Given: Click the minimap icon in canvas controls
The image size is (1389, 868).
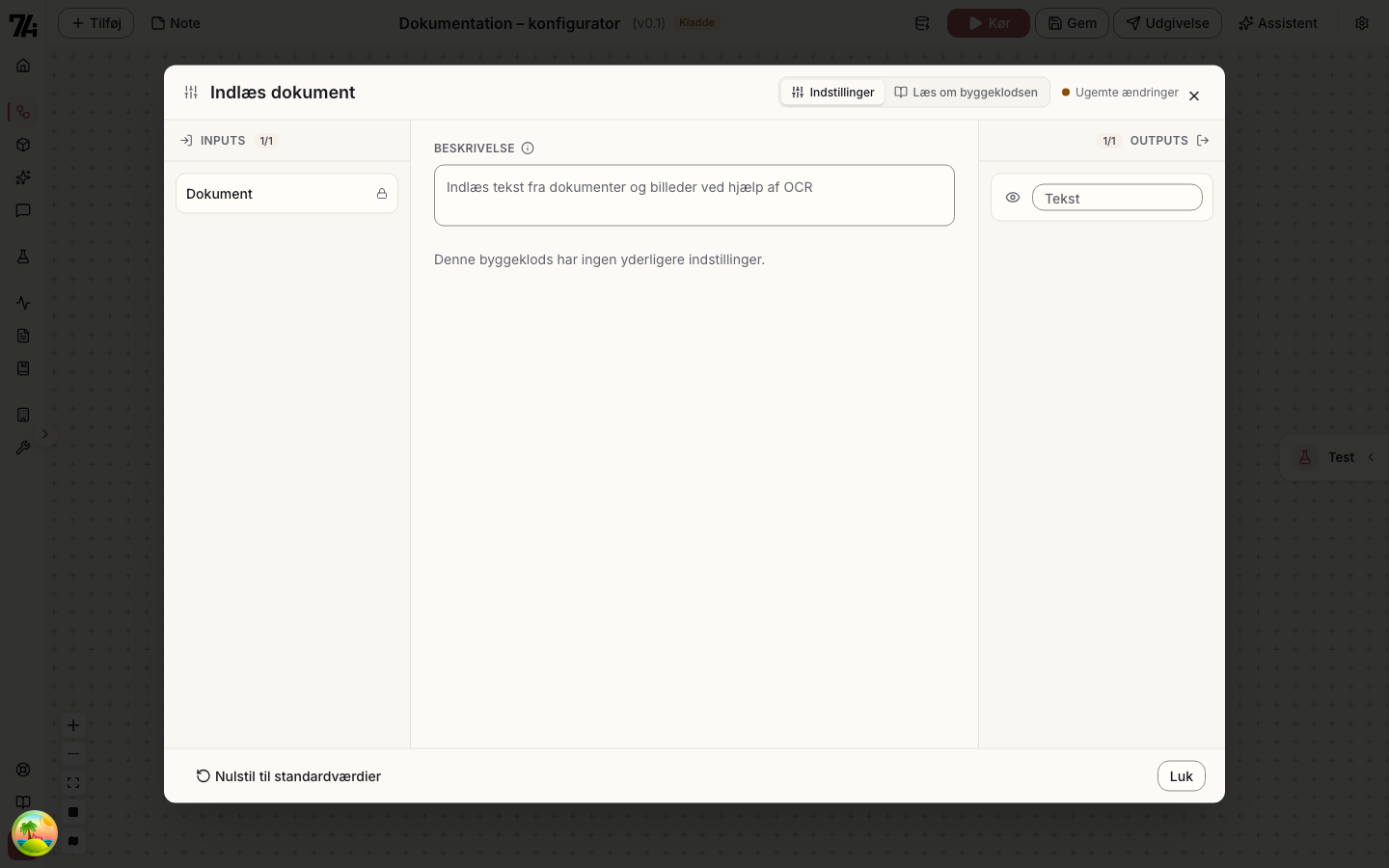Looking at the screenshot, I should [73, 841].
